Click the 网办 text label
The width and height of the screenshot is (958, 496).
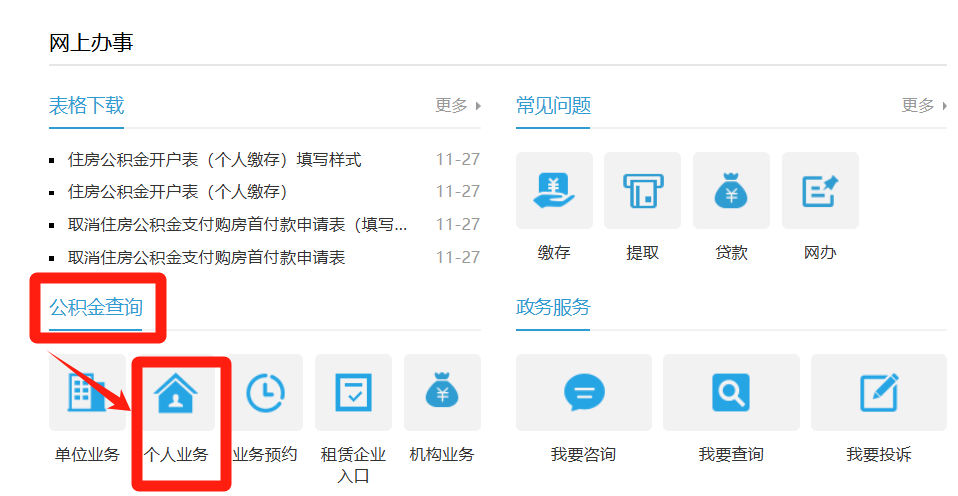820,252
